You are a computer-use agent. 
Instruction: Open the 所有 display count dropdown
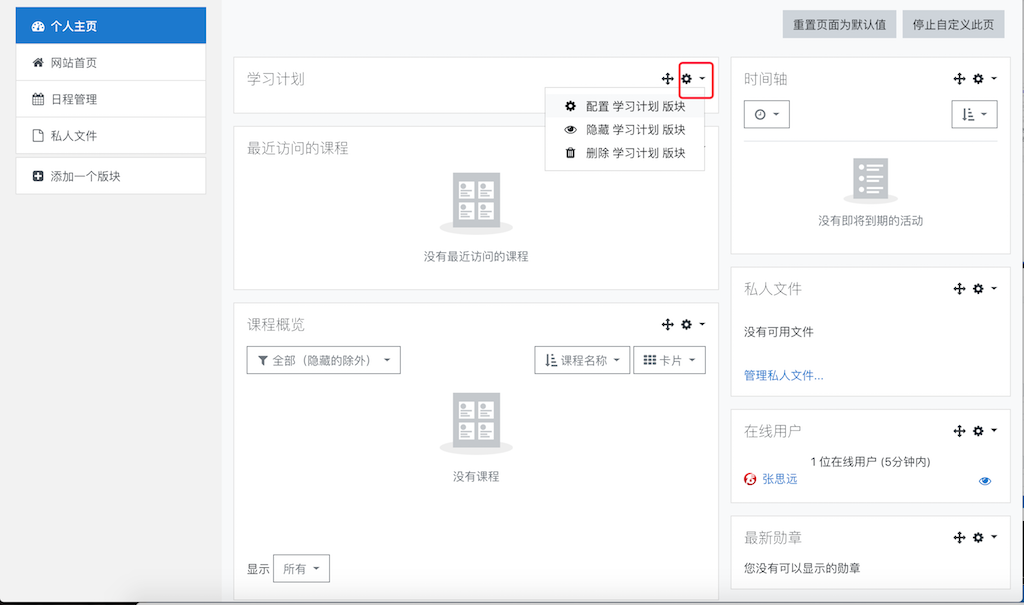point(301,568)
